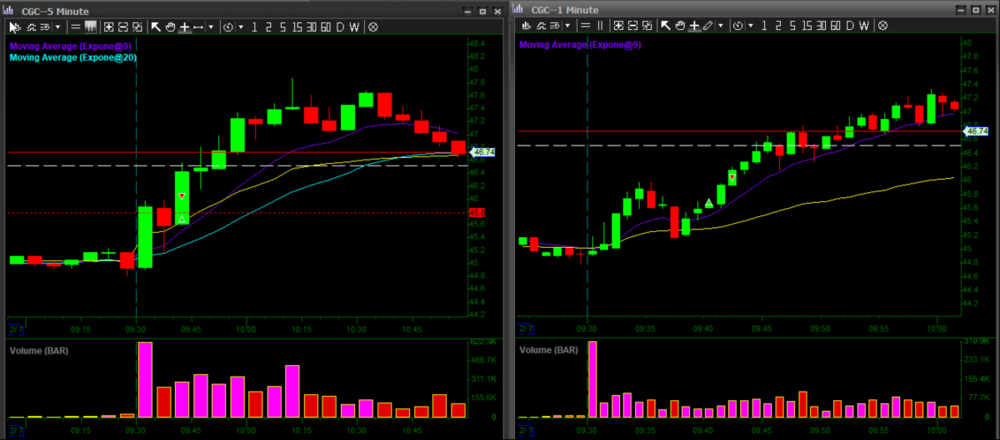Screen dimensions: 1000x440
Task: Set 5 Minute chart to Weekly interval
Action: [354, 26]
